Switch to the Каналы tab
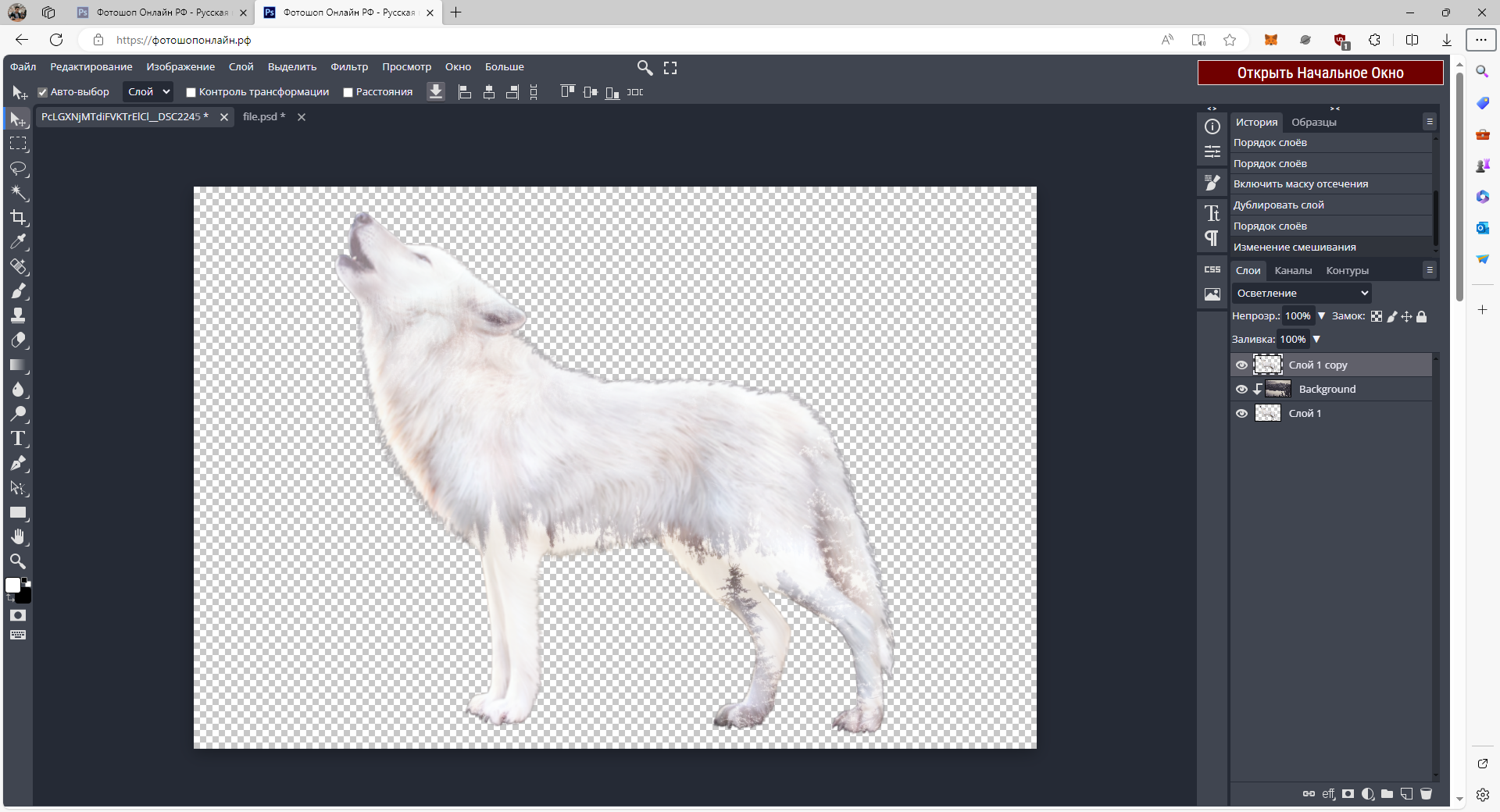1500x812 pixels. coord(1293,271)
